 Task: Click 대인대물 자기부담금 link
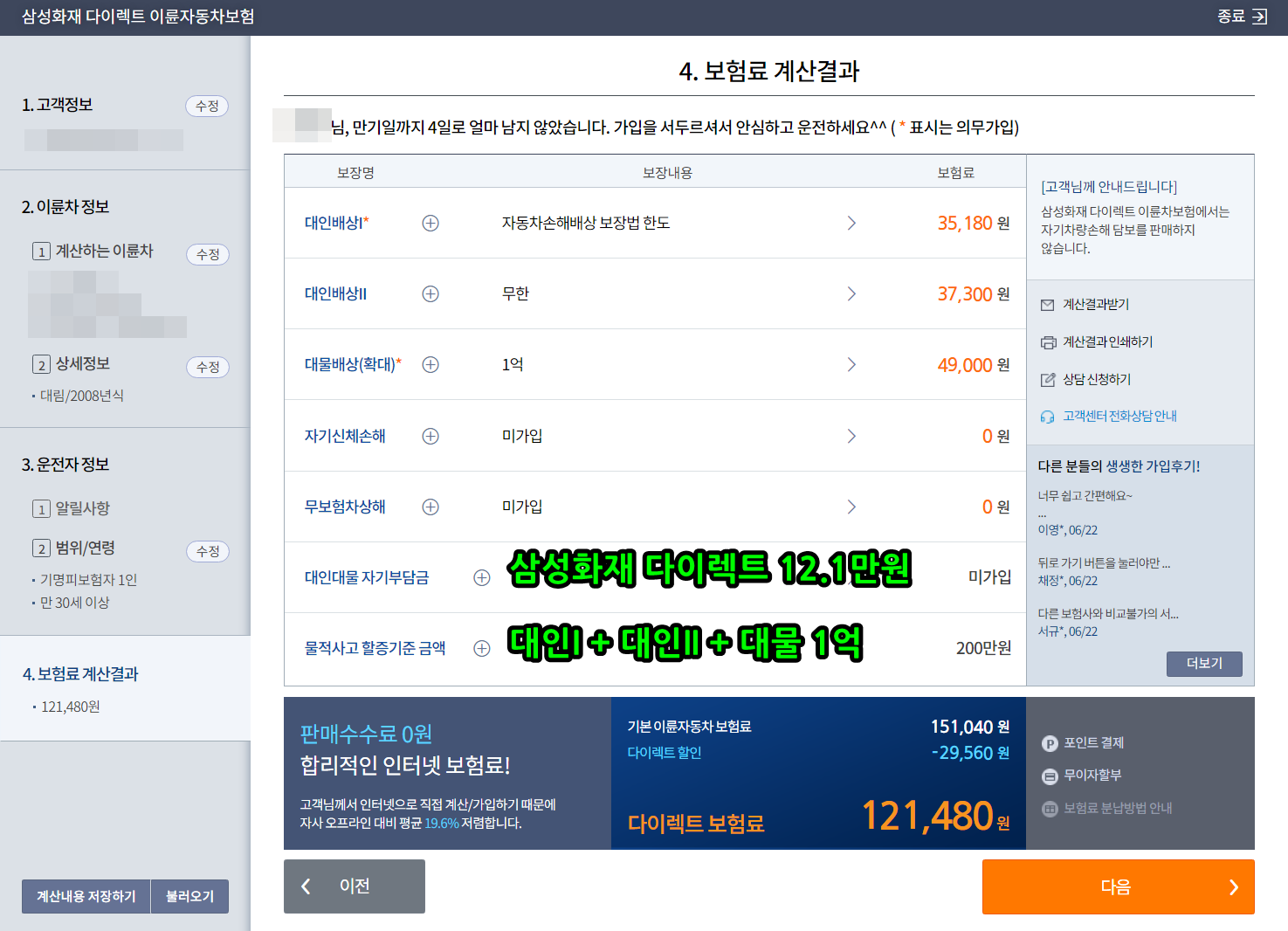coord(367,577)
